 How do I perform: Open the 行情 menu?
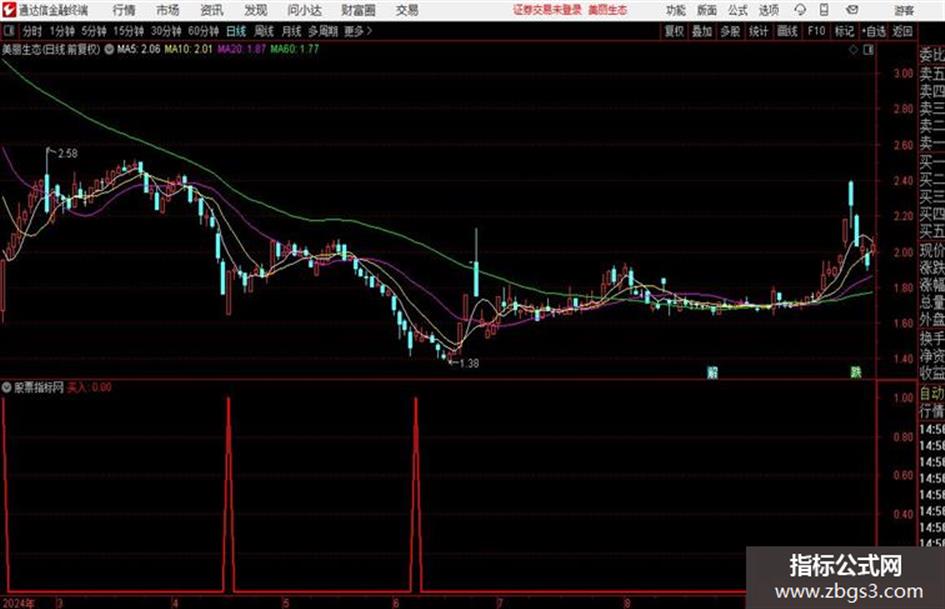[x=124, y=10]
